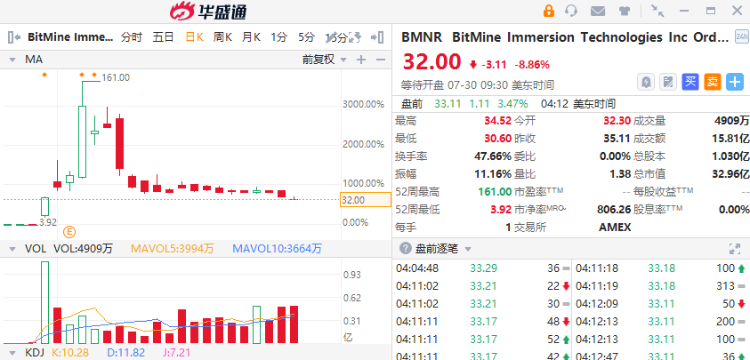Screen dimensions: 750x360
Task: Expand the MA indicator dropdown
Action: [x=12, y=60]
